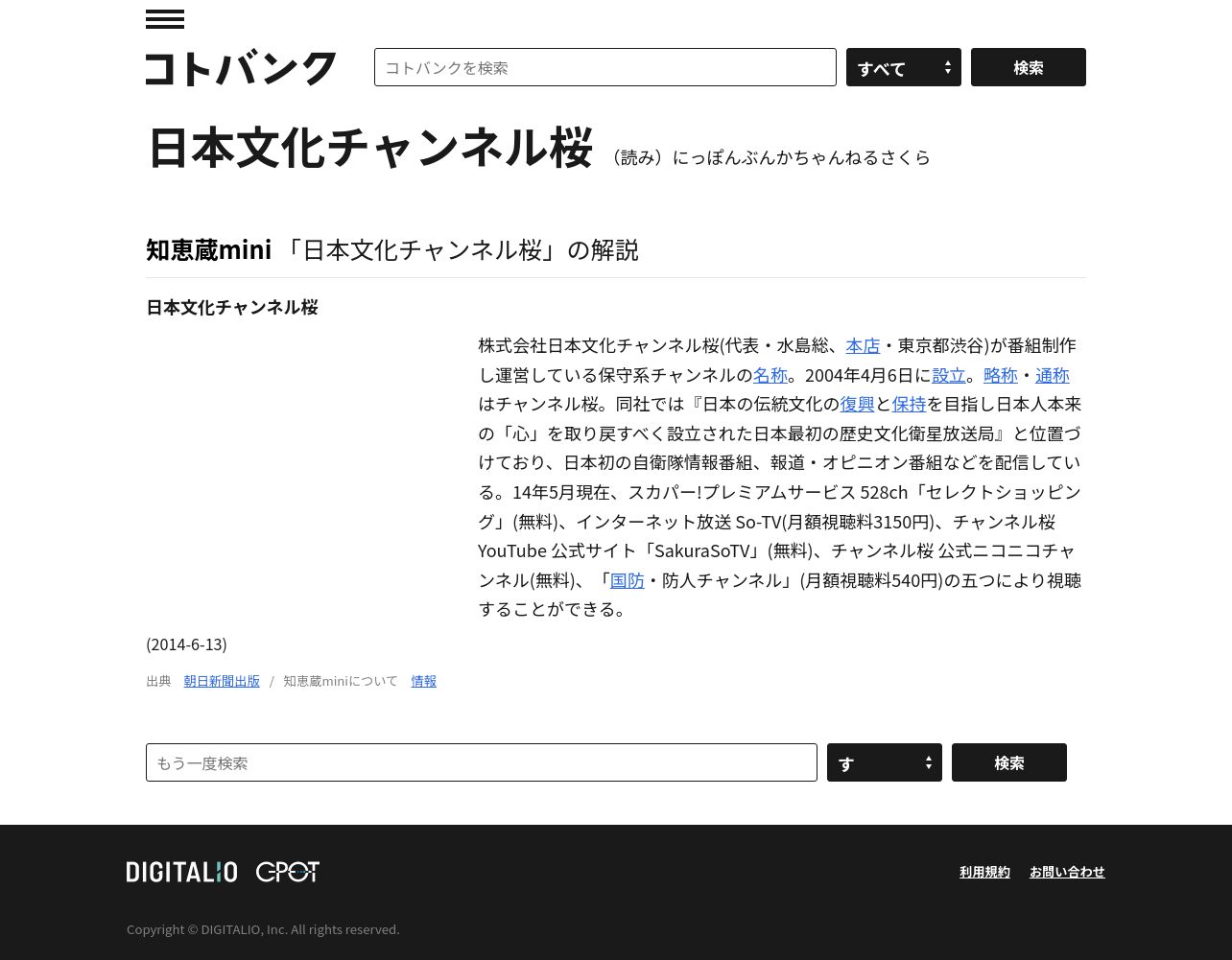The image size is (1232, 960).
Task: Open the 本店 link
Action: pyautogui.click(x=863, y=345)
